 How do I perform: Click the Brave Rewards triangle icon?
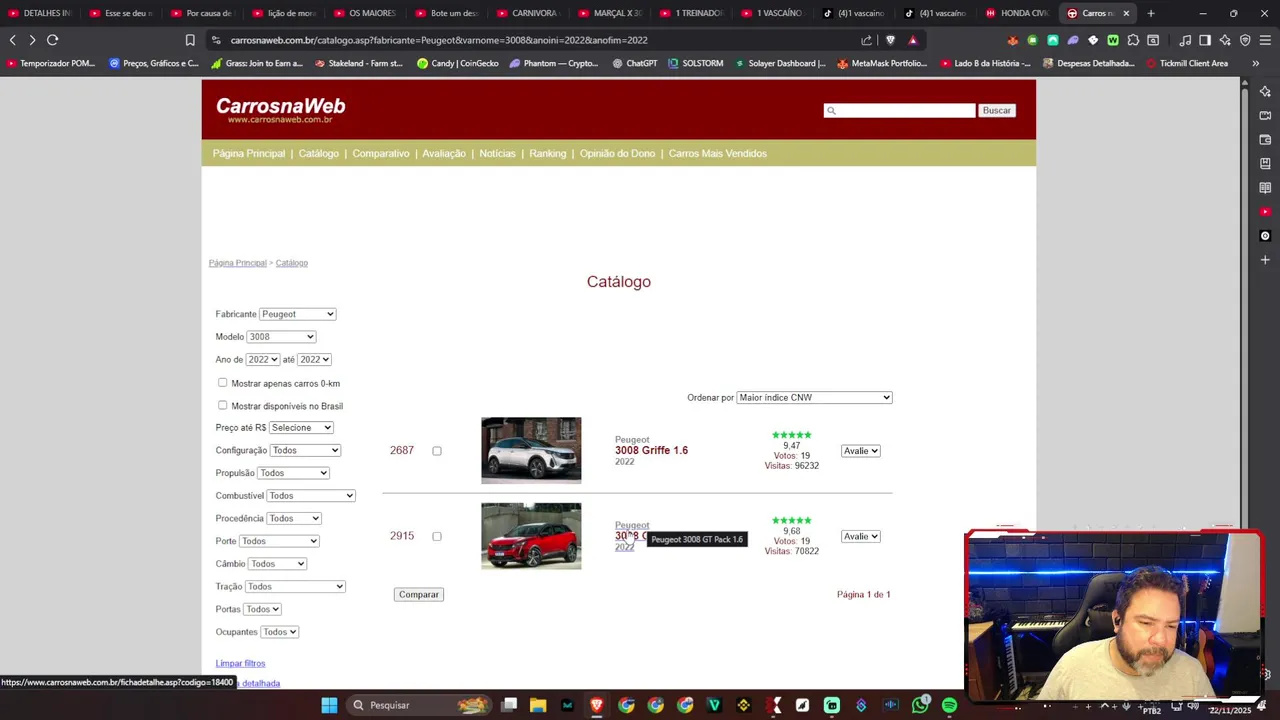(912, 40)
